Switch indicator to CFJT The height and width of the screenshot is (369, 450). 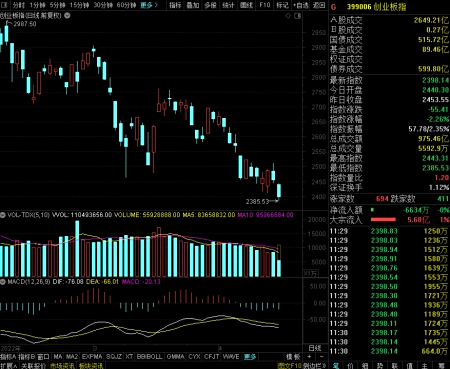coord(211,357)
